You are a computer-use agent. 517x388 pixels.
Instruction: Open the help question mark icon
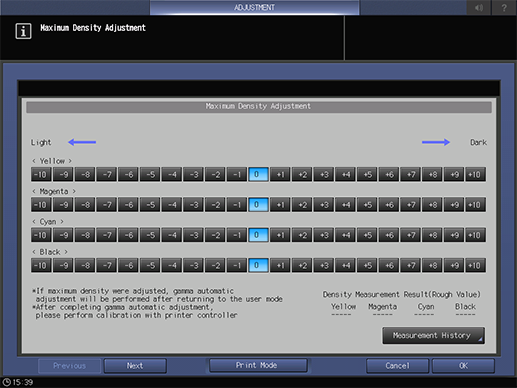pos(504,7)
